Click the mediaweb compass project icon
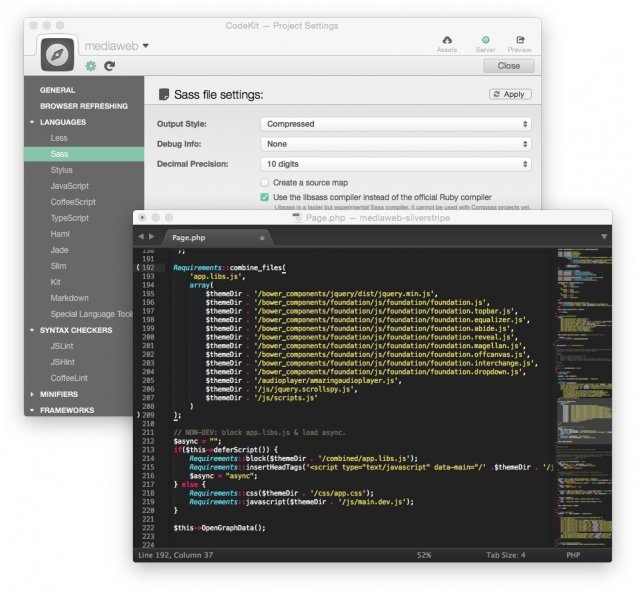This screenshot has height=591, width=636. (57, 54)
